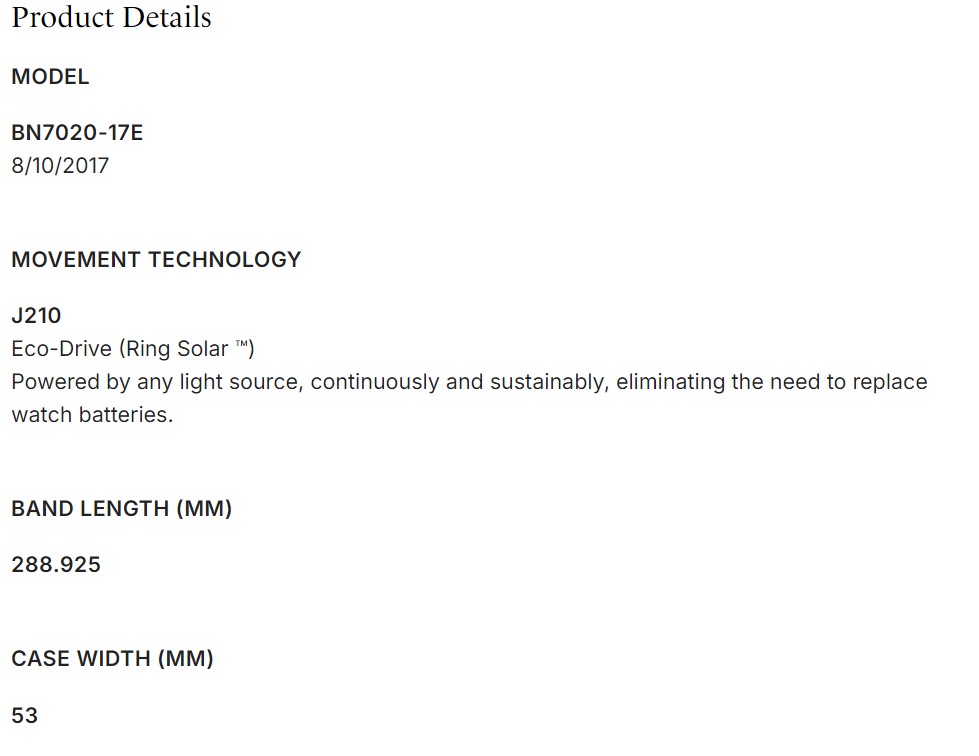Image resolution: width=979 pixels, height=756 pixels.
Task: Click the trademark symbol after Ring Solar
Action: click(x=241, y=347)
